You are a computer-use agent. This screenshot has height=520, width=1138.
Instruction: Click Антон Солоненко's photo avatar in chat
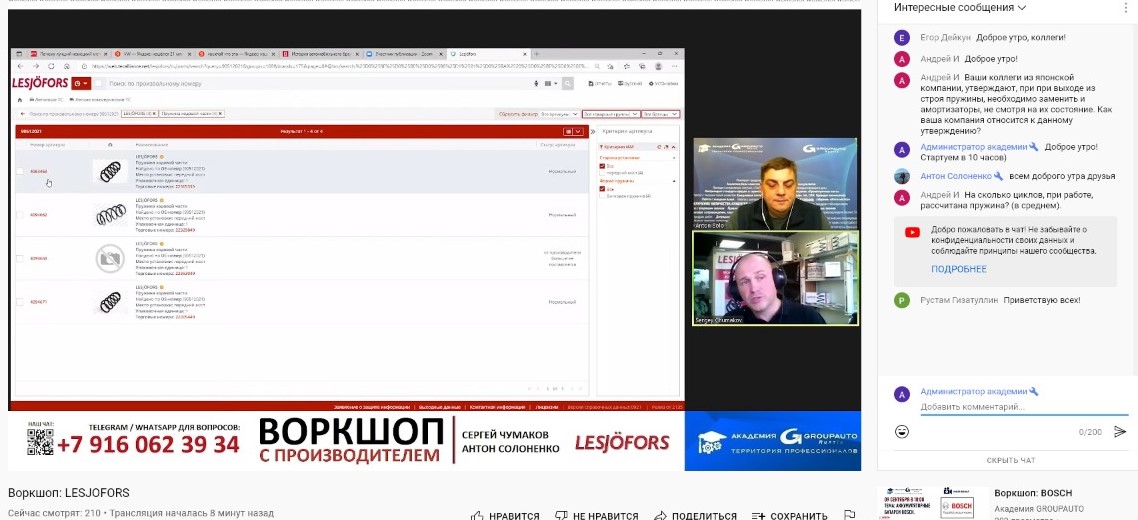902,176
